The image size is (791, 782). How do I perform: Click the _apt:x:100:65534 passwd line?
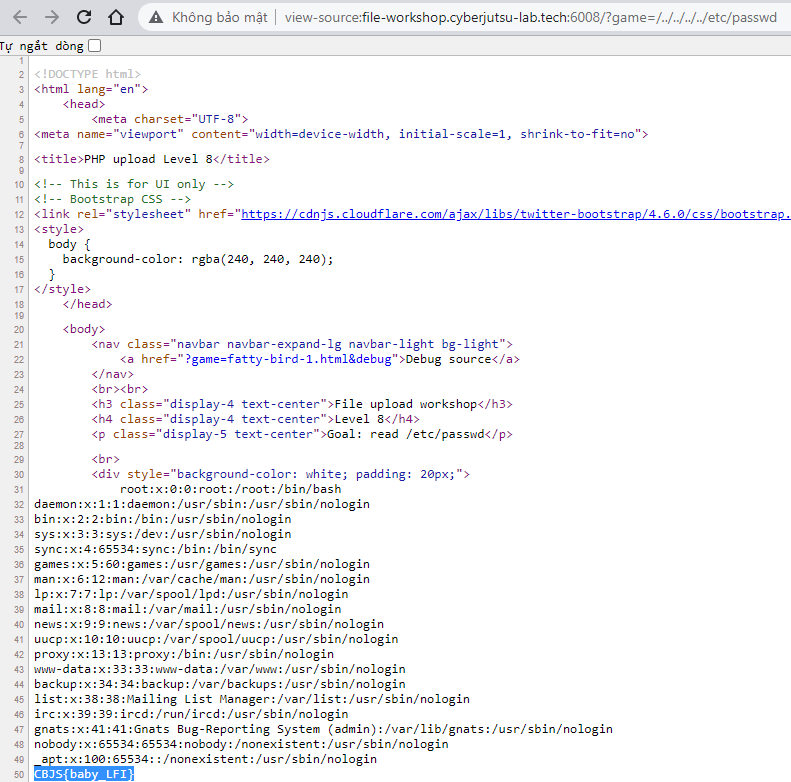205,759
